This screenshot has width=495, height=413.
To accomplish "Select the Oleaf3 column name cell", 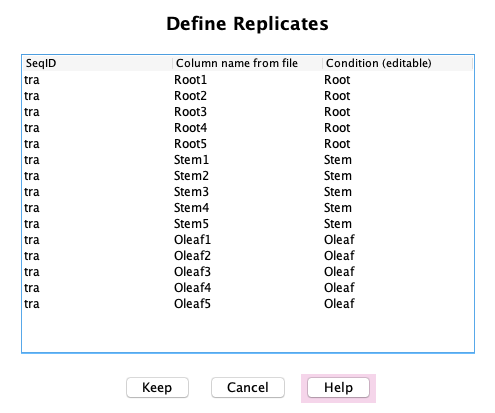I will (247, 272).
